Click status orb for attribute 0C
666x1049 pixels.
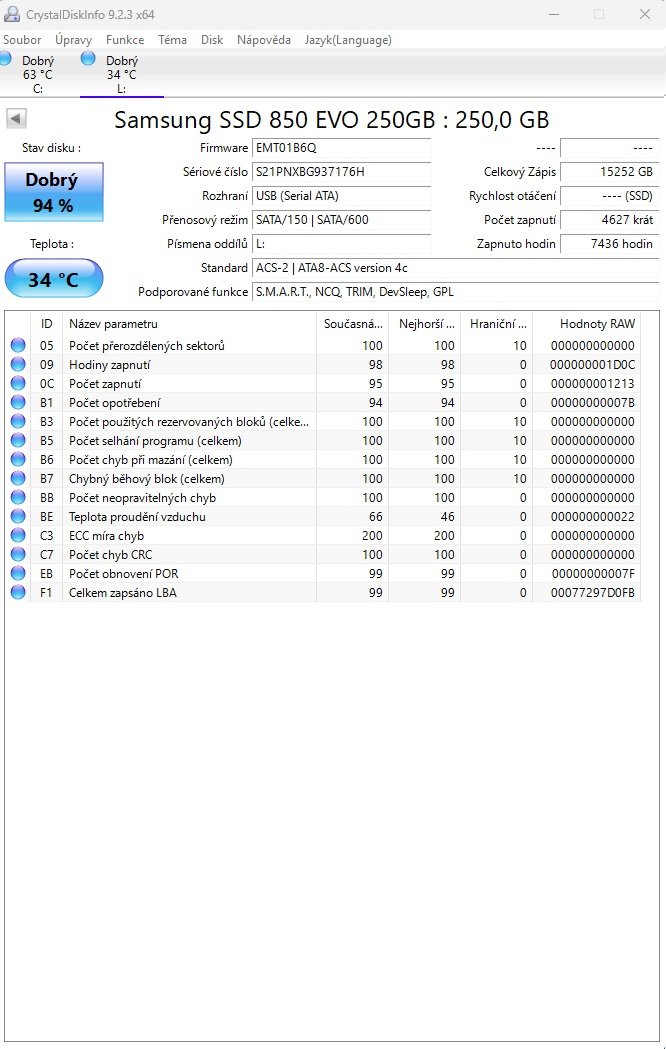click(x=18, y=383)
